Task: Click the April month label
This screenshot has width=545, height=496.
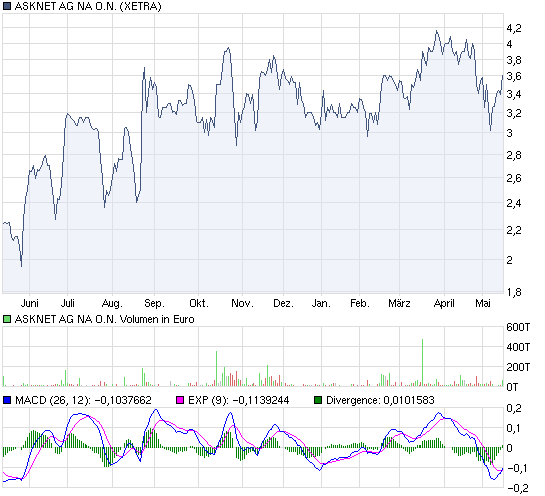Action: (444, 304)
